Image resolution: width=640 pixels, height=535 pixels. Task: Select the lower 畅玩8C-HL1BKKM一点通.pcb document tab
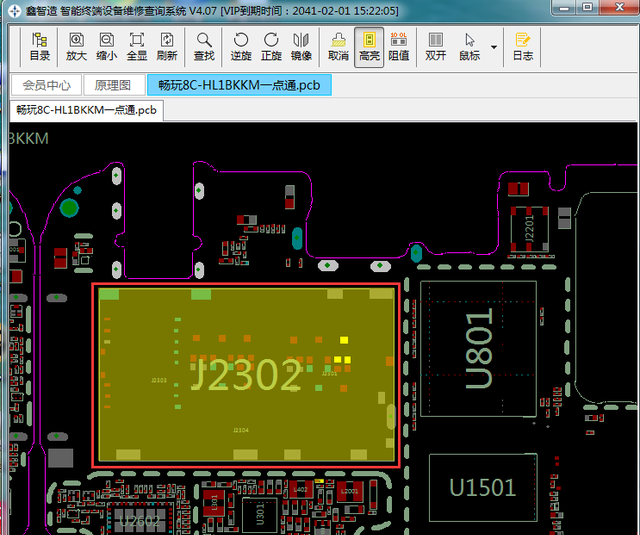pos(87,110)
